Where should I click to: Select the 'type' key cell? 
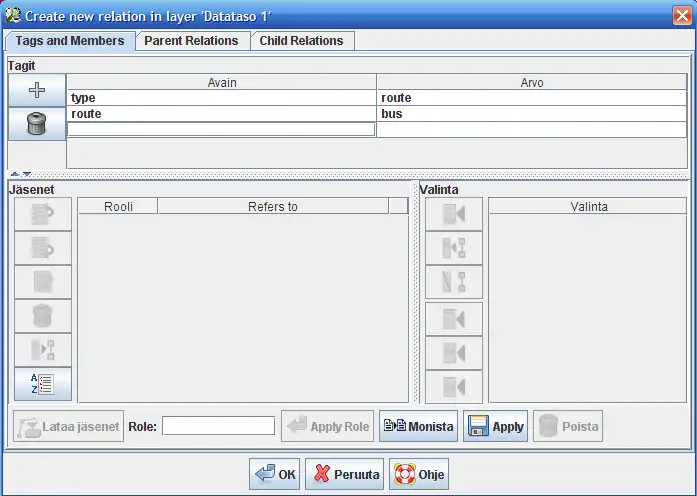point(221,98)
